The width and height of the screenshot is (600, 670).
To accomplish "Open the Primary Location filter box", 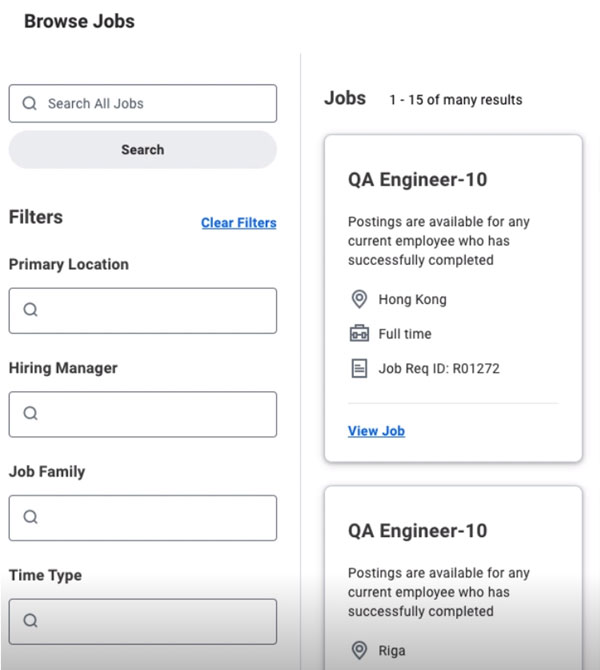I will click(143, 311).
